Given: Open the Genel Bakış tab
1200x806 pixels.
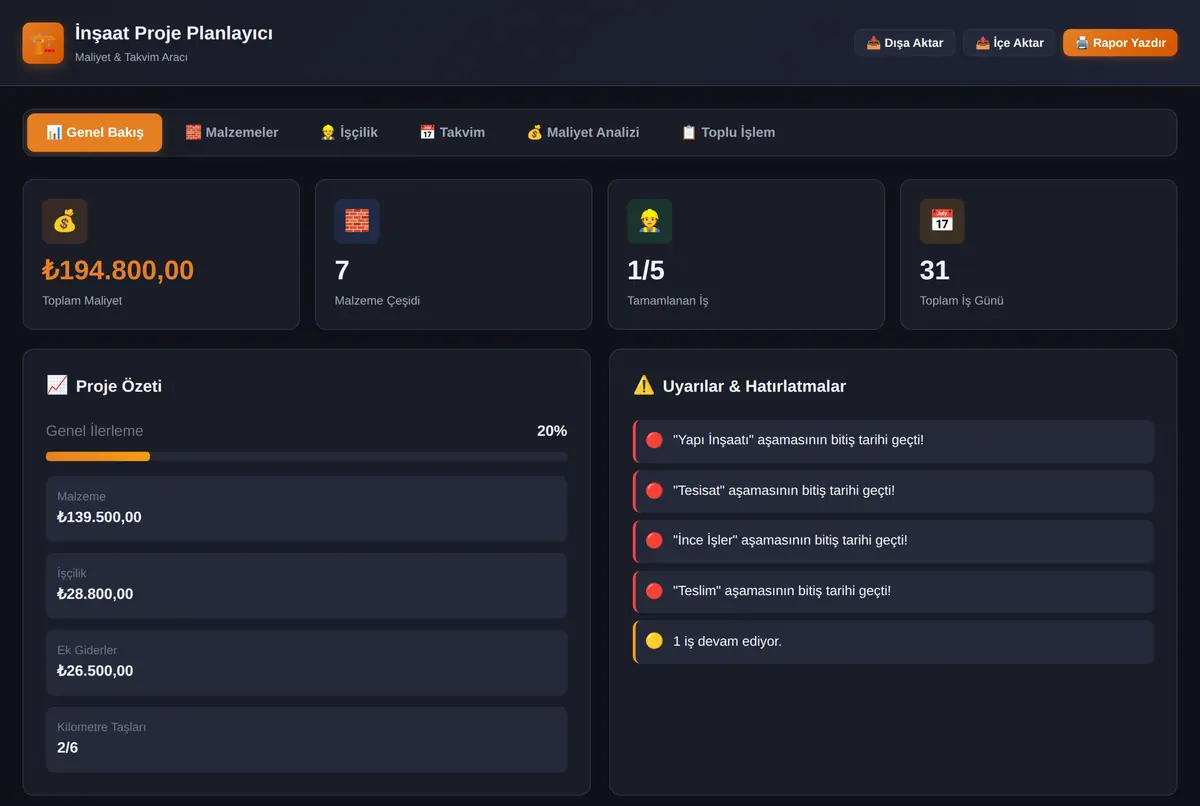Looking at the screenshot, I should 95,132.
